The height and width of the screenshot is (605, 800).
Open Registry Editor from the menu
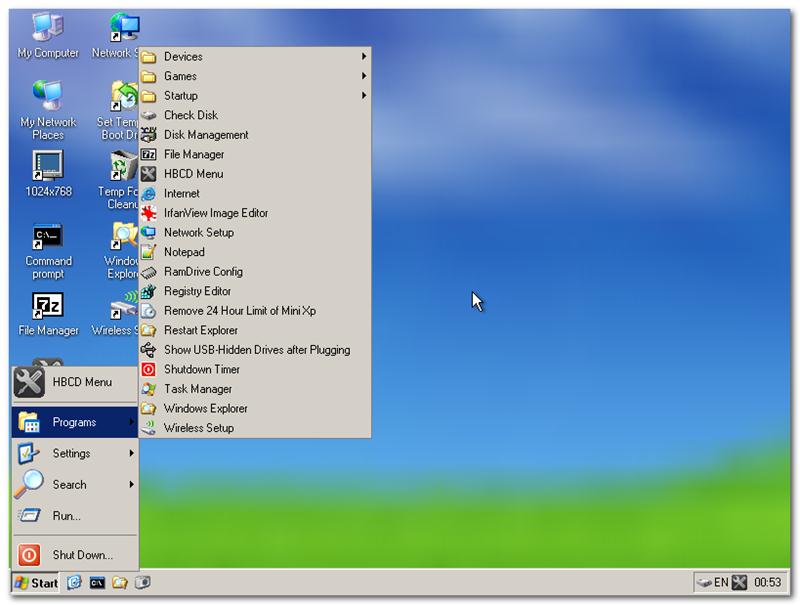[x=197, y=291]
